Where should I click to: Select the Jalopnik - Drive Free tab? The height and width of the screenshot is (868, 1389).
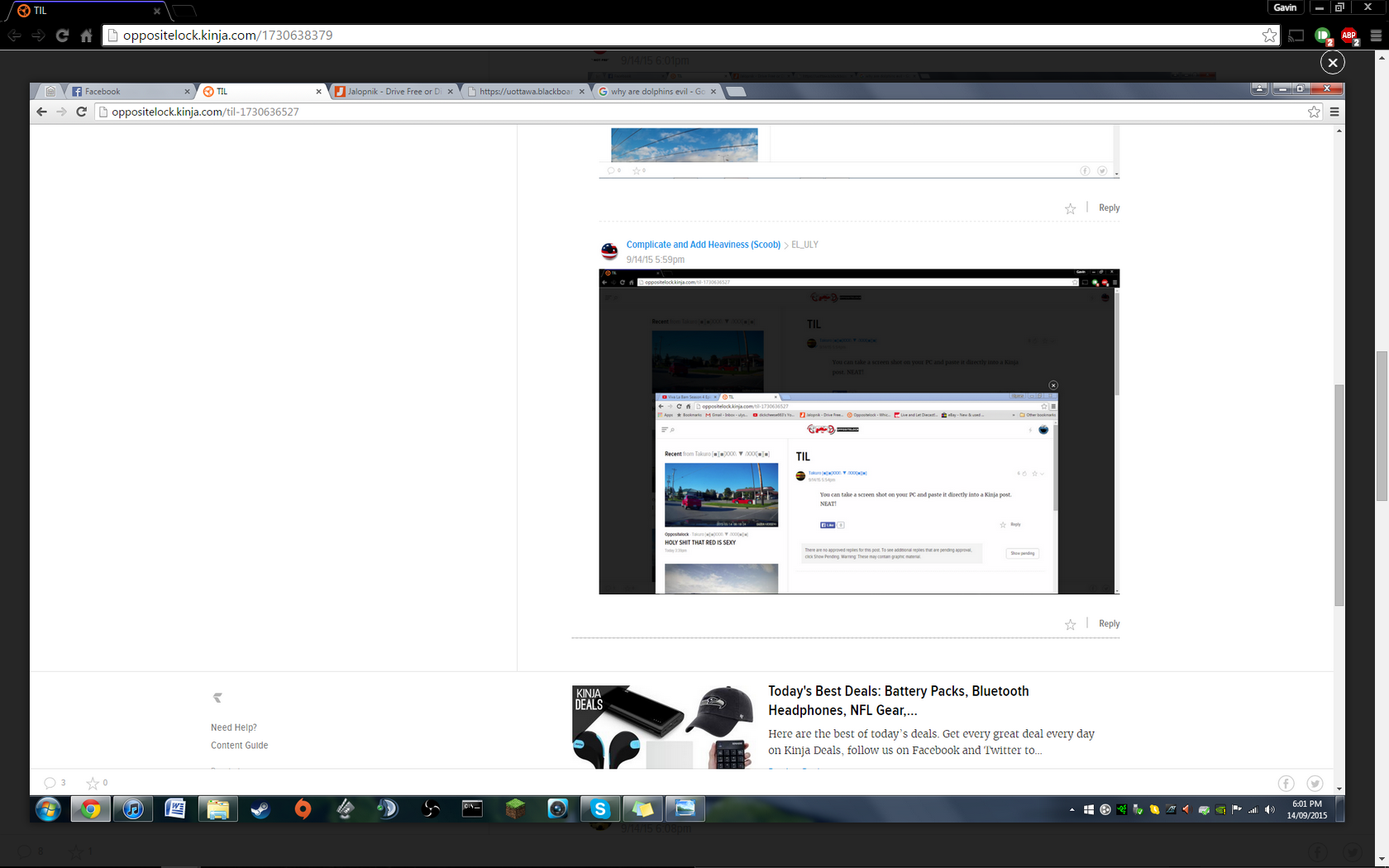tap(393, 92)
